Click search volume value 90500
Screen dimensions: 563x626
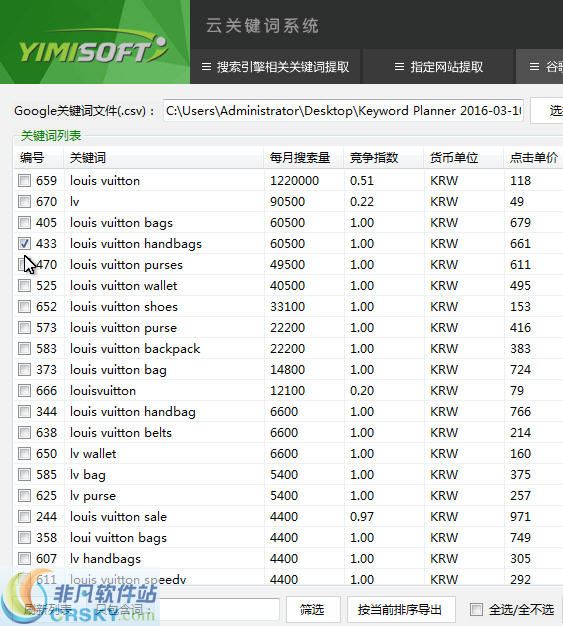[287, 202]
